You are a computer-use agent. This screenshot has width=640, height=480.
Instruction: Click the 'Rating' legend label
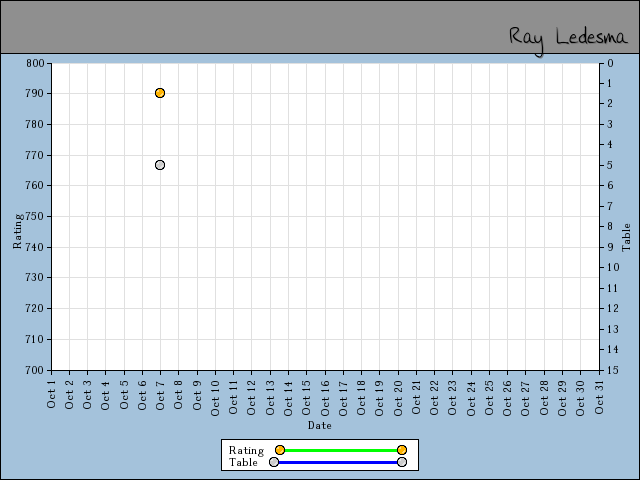(246, 450)
